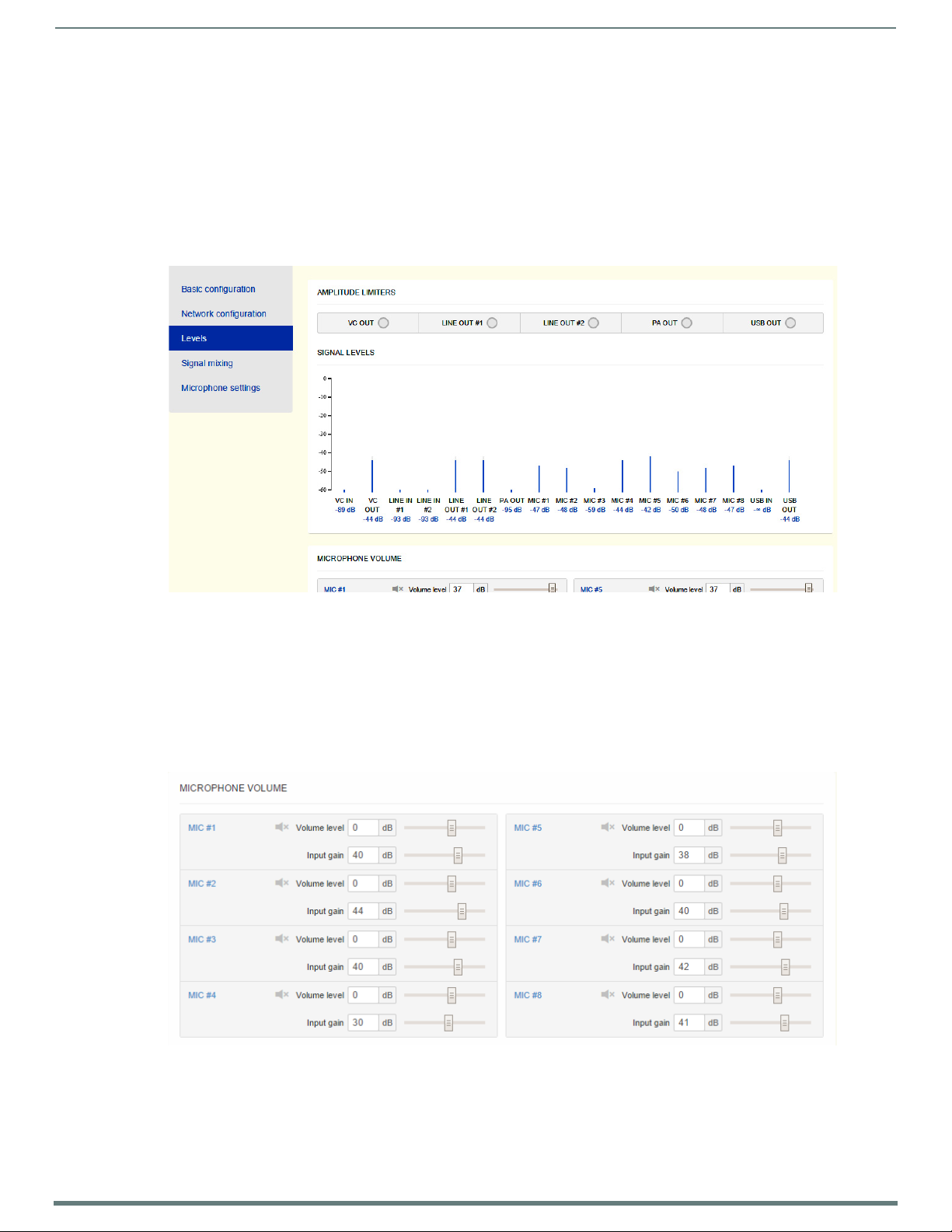This screenshot has width=952, height=1232.
Task: Toggle LINE OUT #2 limiter indicator
Action: (594, 323)
